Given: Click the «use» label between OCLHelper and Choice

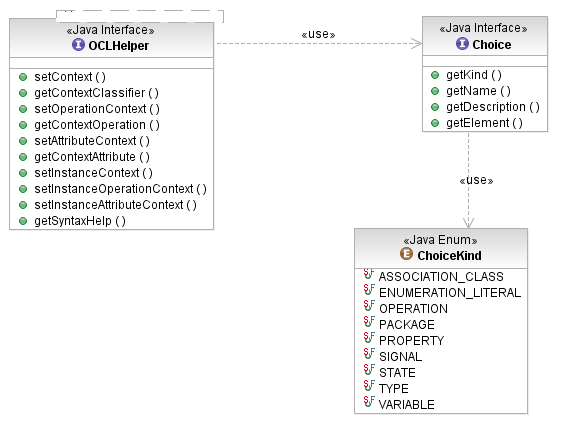Looking at the screenshot, I should [x=318, y=34].
